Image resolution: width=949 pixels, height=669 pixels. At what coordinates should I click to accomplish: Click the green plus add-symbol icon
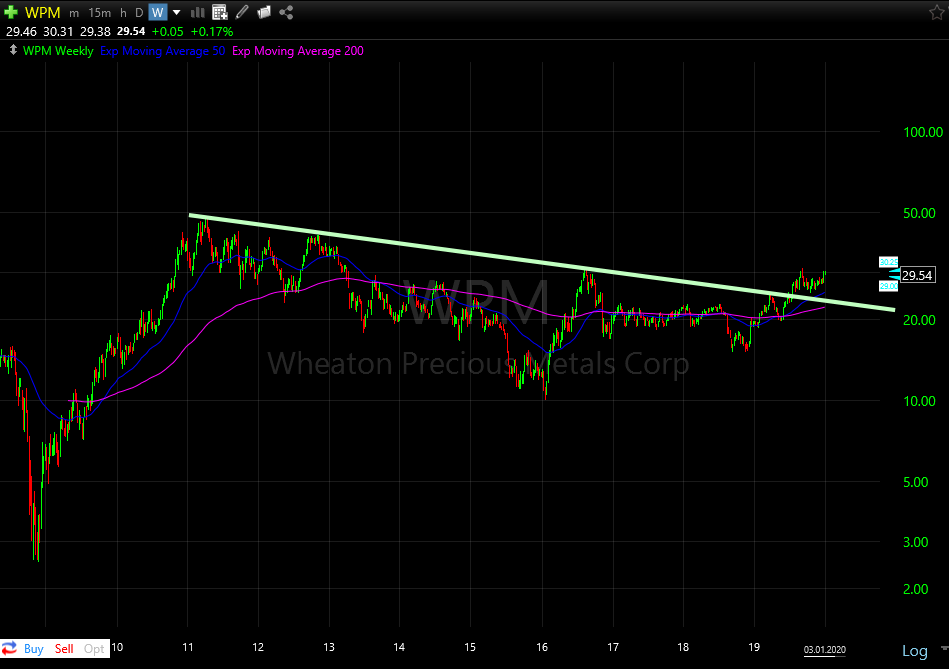(11, 12)
